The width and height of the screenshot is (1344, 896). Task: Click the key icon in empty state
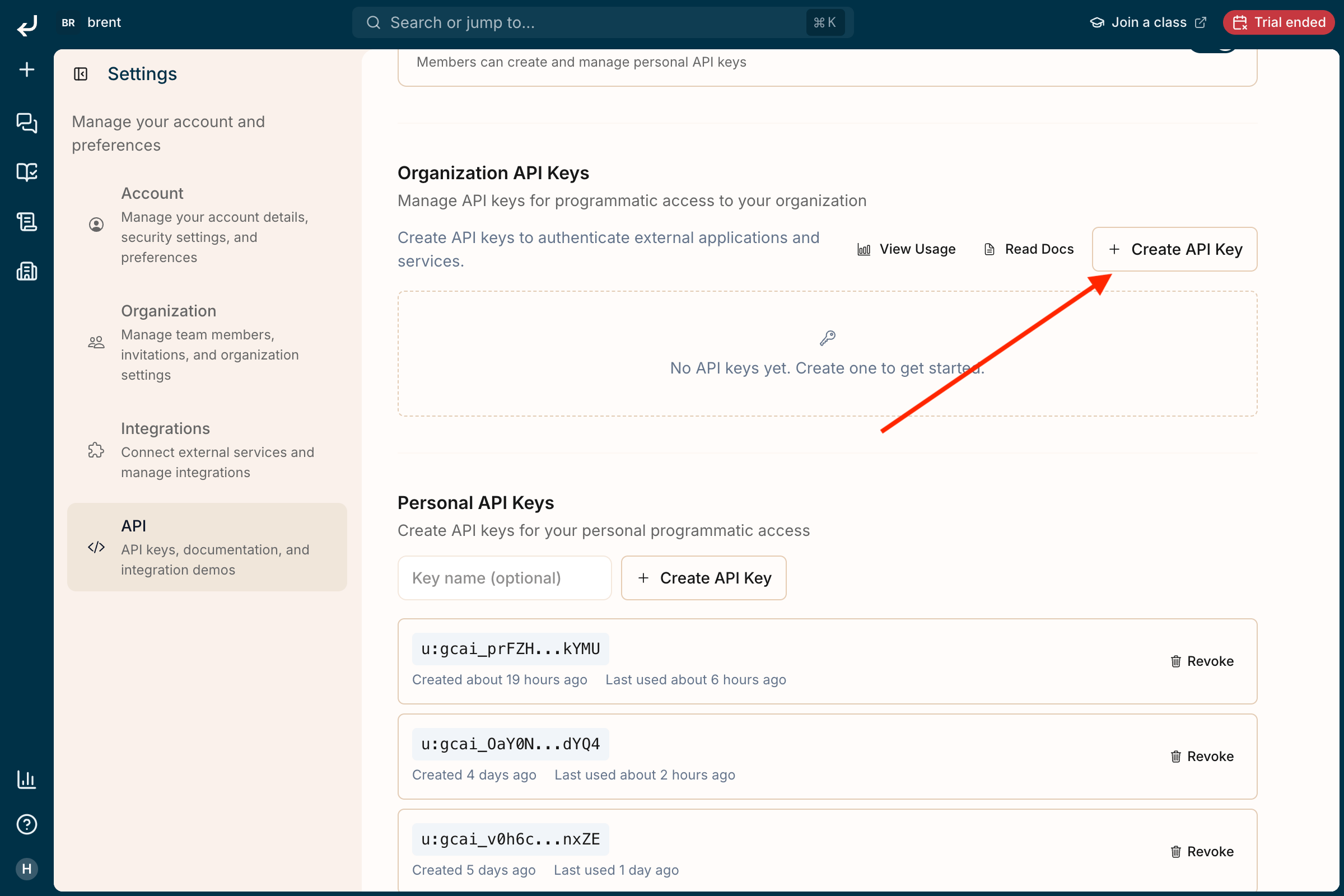pos(828,338)
